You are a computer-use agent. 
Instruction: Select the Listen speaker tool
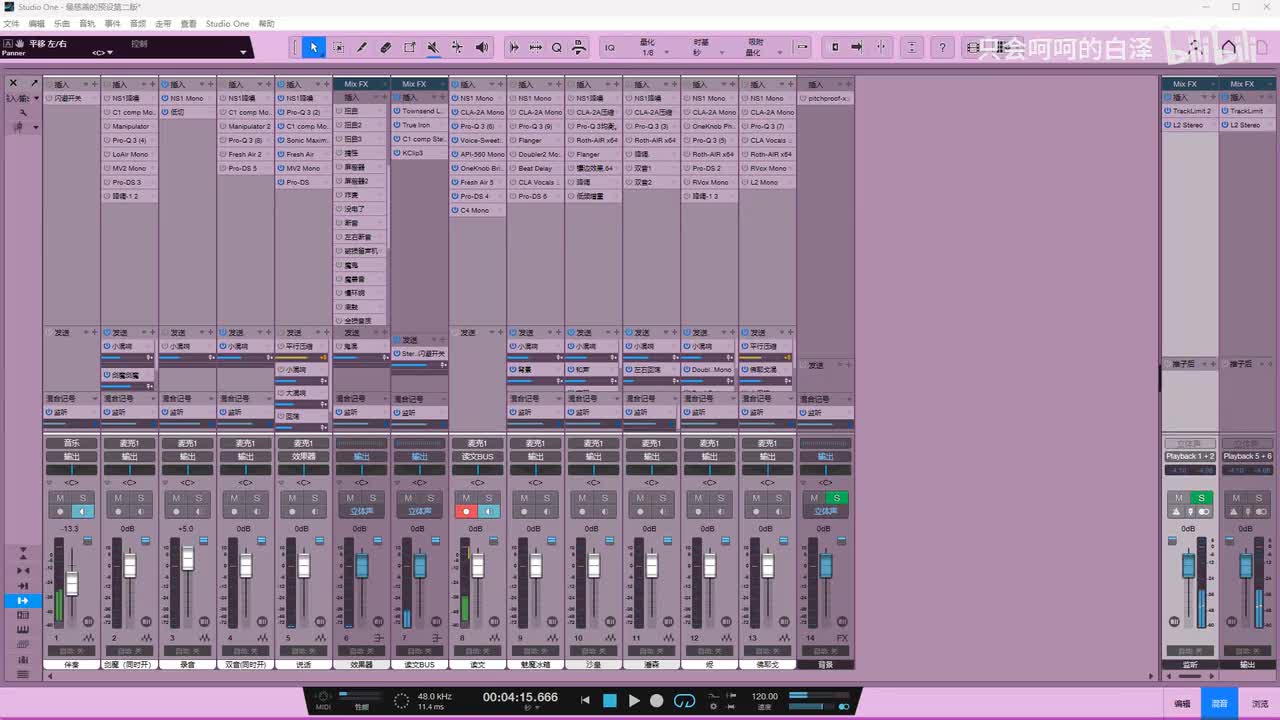[482, 47]
